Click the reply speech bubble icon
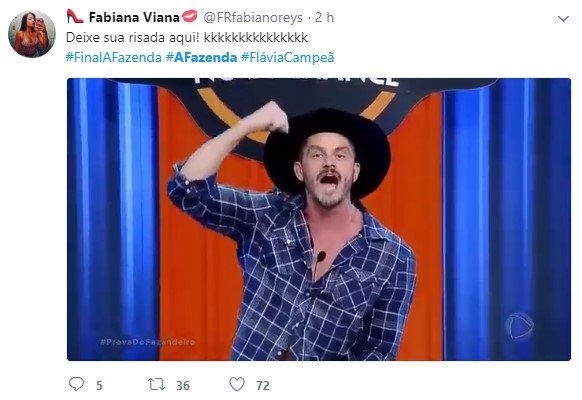Screen dimensions: 582x400 (76, 384)
